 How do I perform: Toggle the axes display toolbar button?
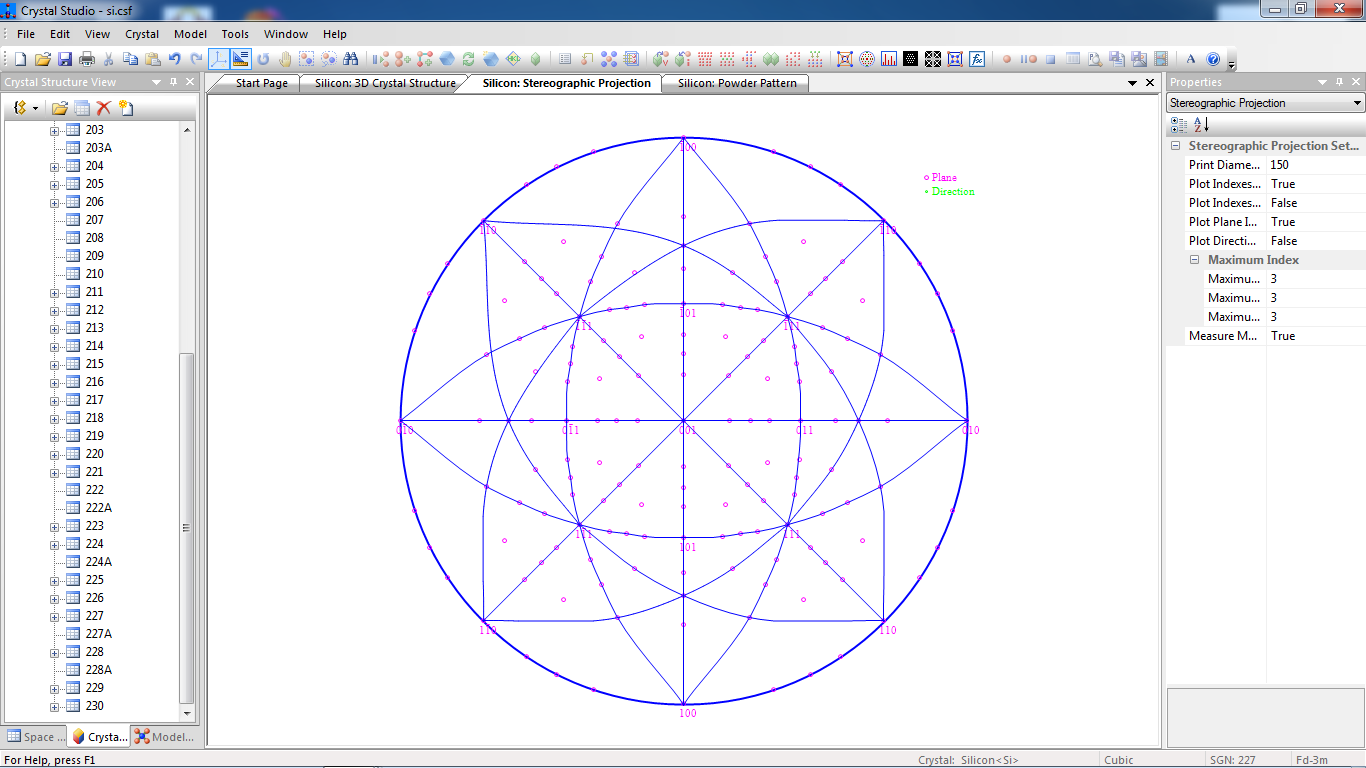tap(218, 59)
